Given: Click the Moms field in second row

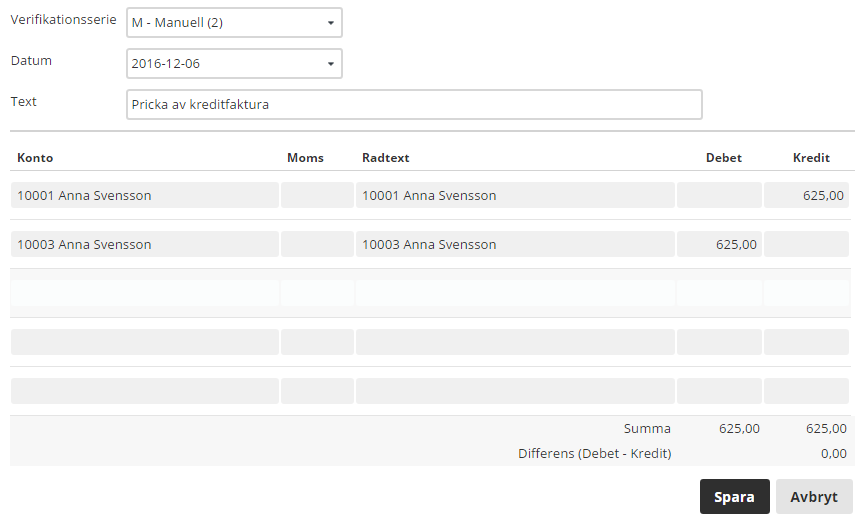Looking at the screenshot, I should 317,244.
